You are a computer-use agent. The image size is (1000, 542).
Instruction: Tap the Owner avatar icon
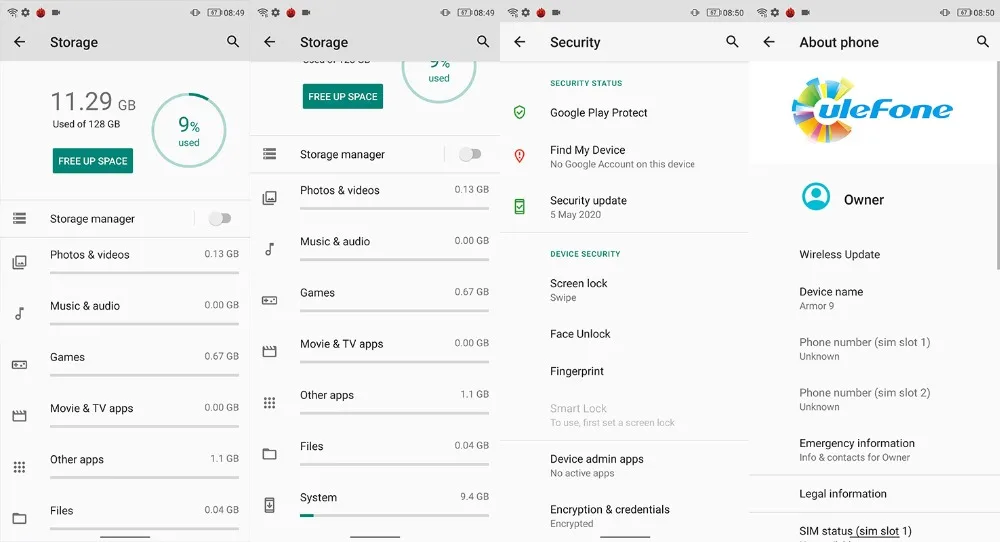[x=816, y=196]
